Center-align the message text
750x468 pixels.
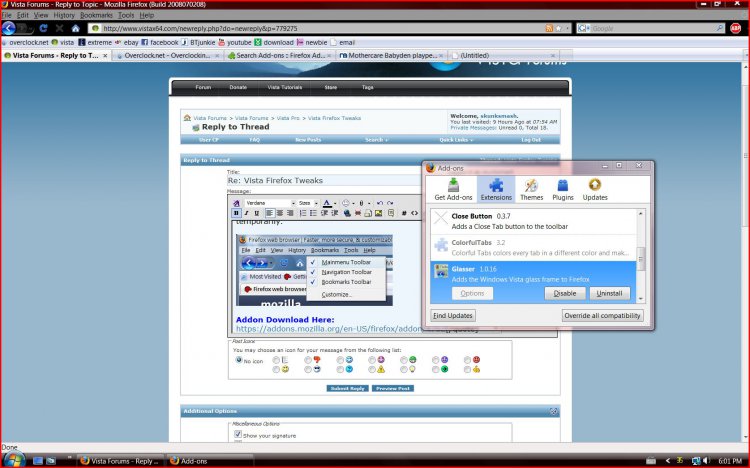click(280, 213)
